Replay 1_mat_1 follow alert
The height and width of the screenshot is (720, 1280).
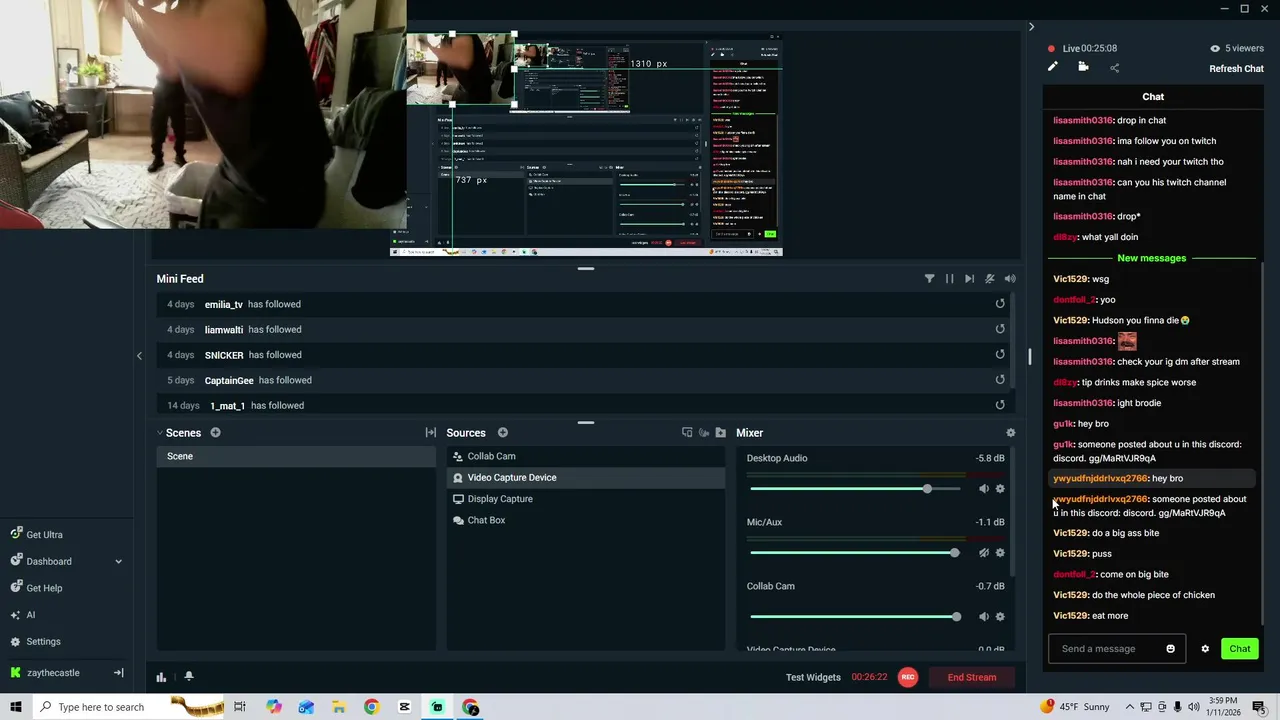coord(1000,405)
